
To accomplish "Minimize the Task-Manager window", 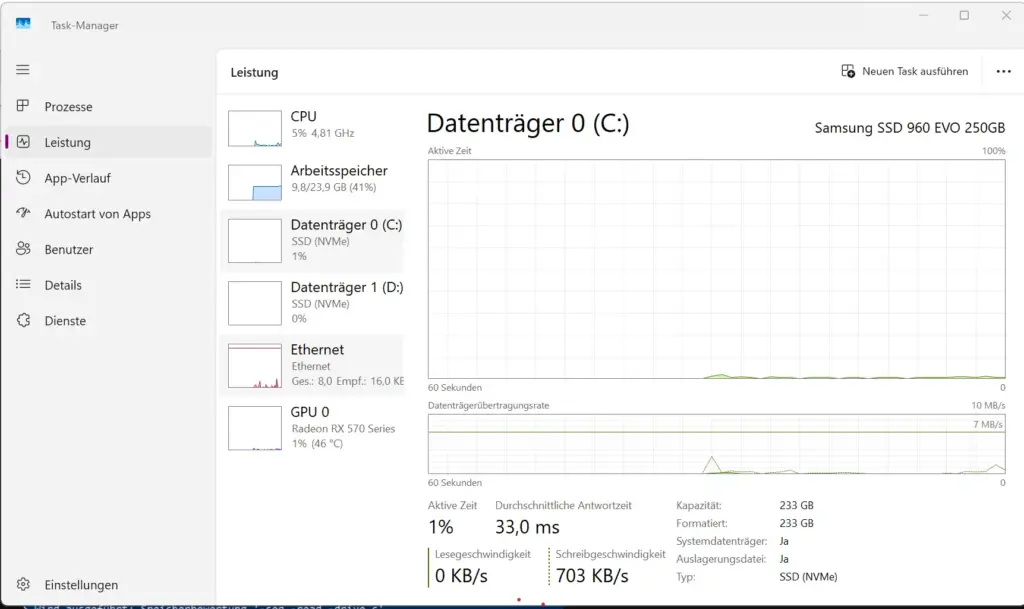I will (x=923, y=15).
